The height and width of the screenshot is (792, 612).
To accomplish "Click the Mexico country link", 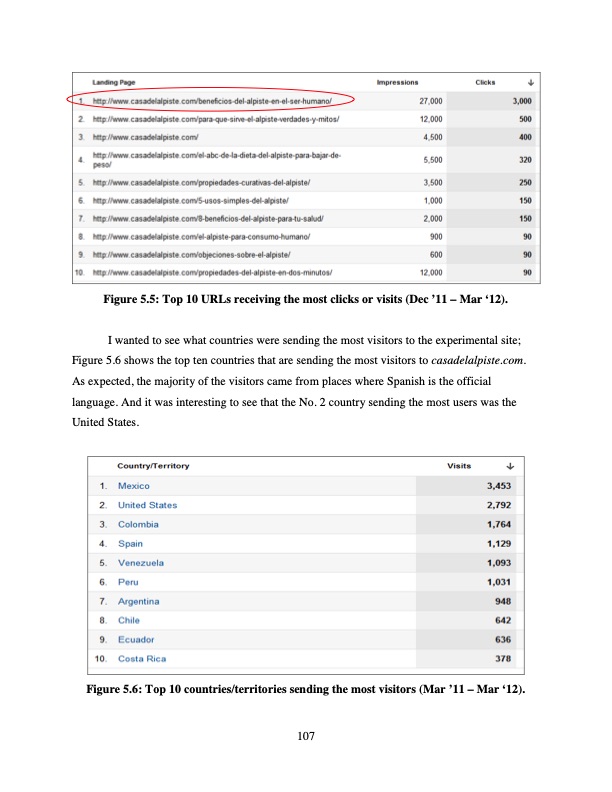I will click(x=134, y=485).
